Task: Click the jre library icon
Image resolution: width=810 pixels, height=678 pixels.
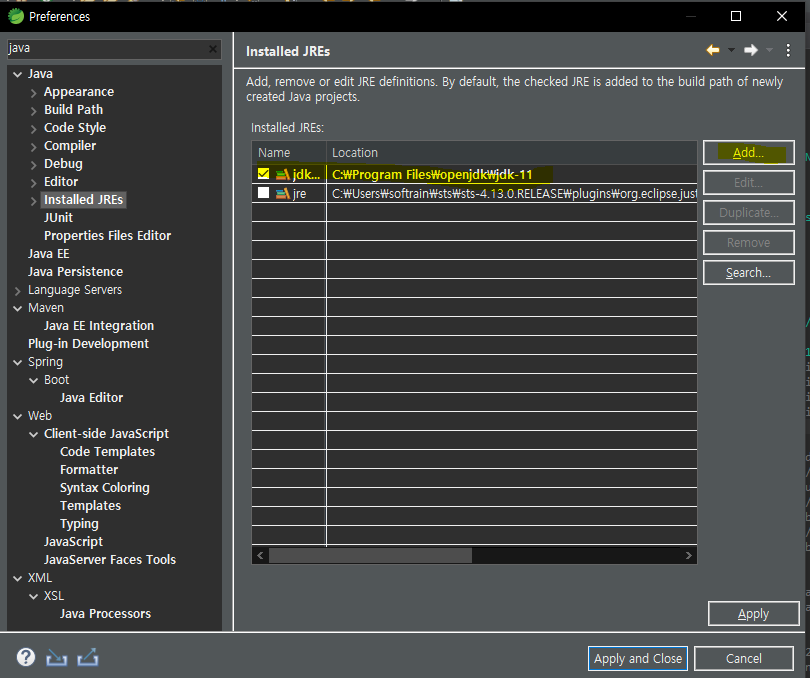Action: pyautogui.click(x=283, y=194)
